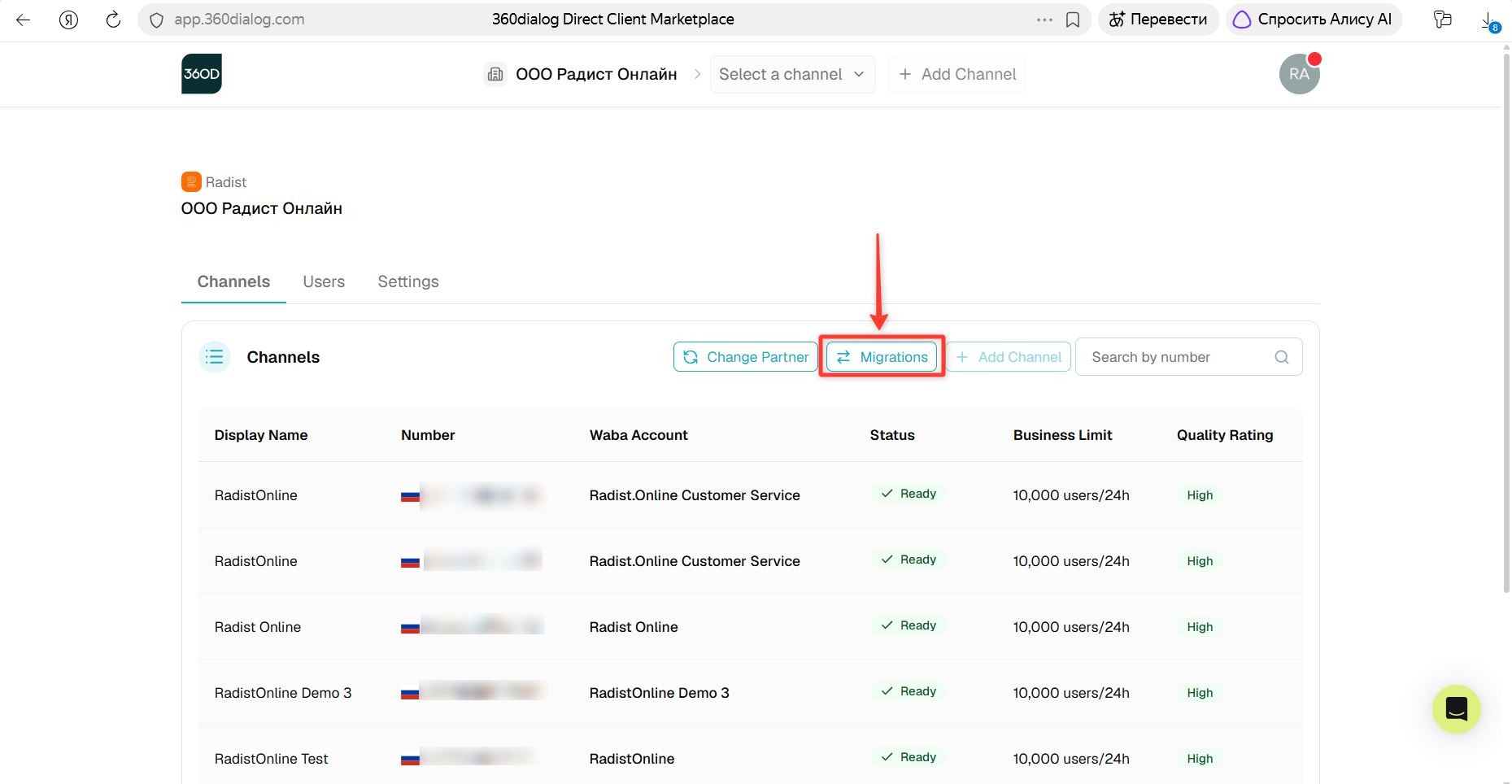
Task: Bookmark this page
Action: (1073, 20)
